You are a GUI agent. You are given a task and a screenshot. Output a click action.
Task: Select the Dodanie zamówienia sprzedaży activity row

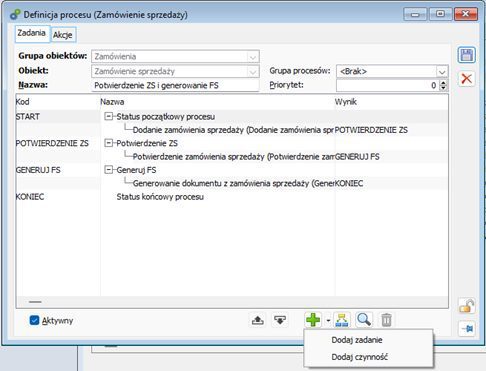pos(233,130)
